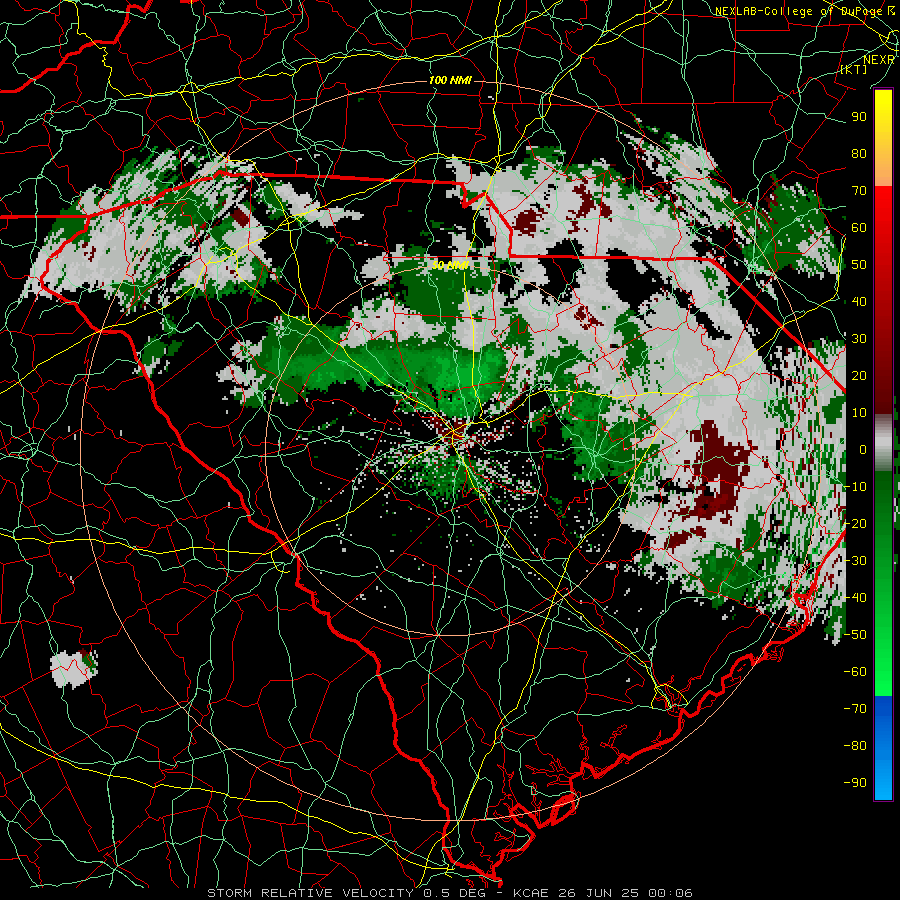Click the 10 value on velocity scale

pos(859,413)
